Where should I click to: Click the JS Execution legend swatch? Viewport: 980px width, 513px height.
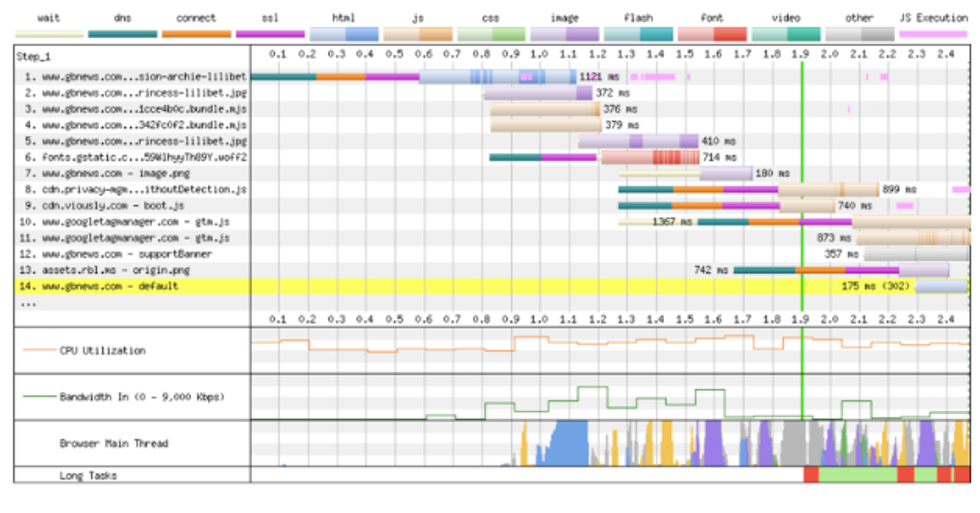[932, 34]
